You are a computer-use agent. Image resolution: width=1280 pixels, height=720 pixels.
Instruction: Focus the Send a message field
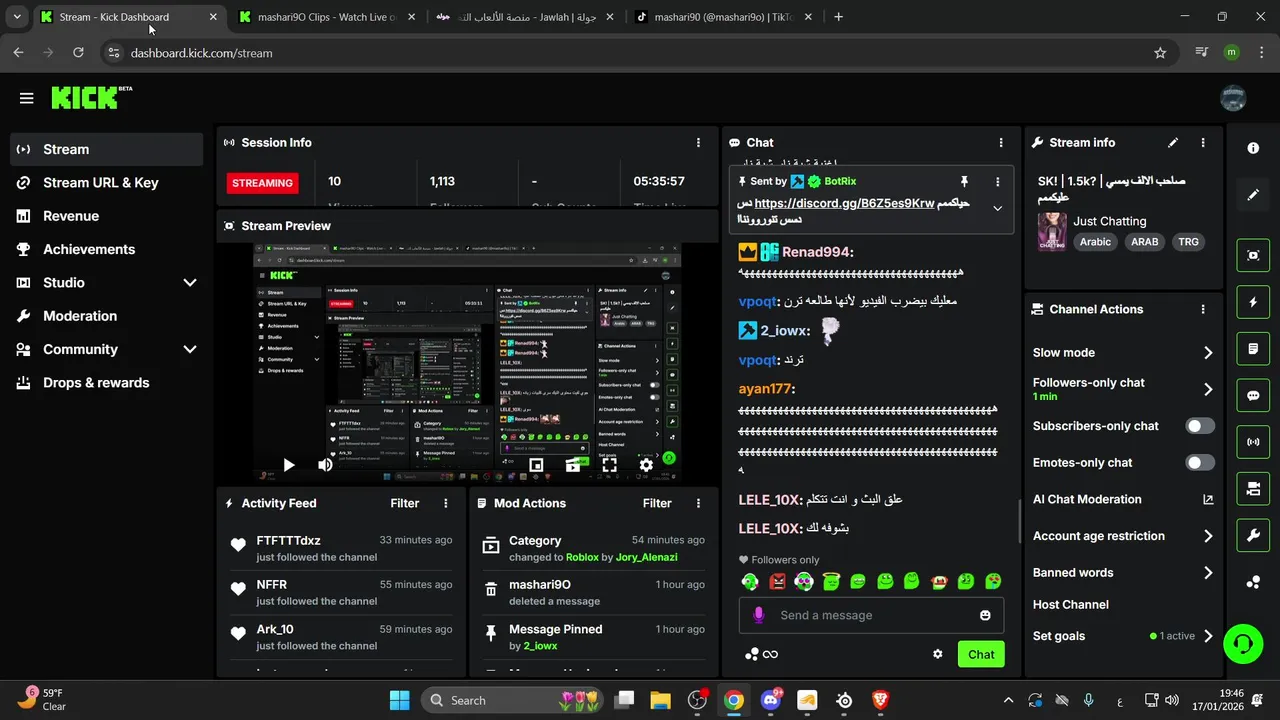[x=871, y=616]
